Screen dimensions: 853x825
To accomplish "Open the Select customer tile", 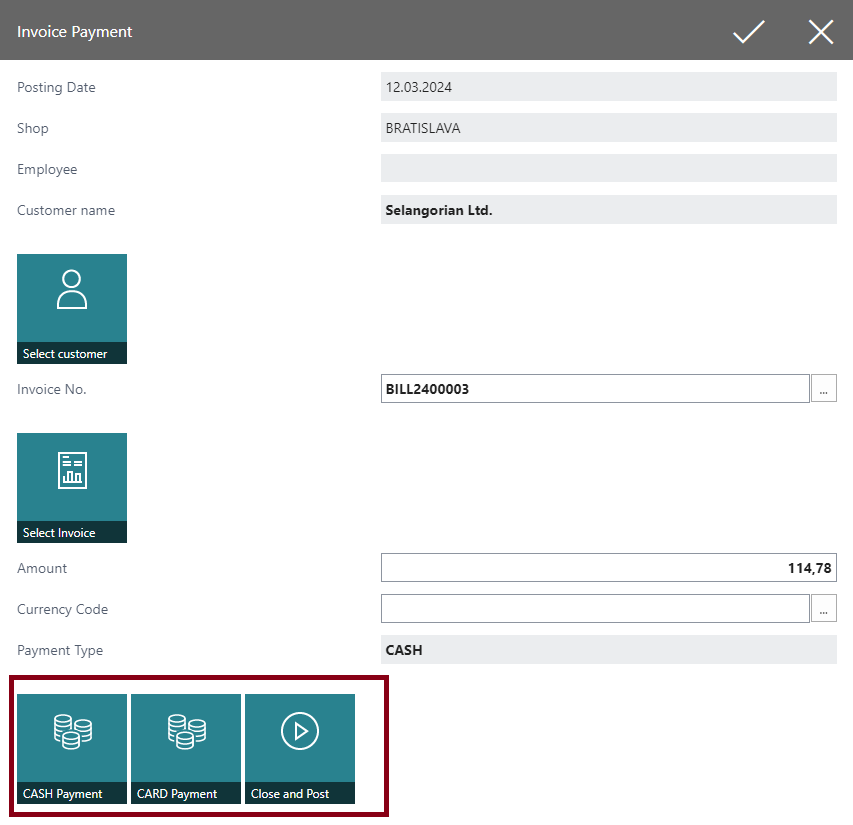I will click(x=72, y=309).
